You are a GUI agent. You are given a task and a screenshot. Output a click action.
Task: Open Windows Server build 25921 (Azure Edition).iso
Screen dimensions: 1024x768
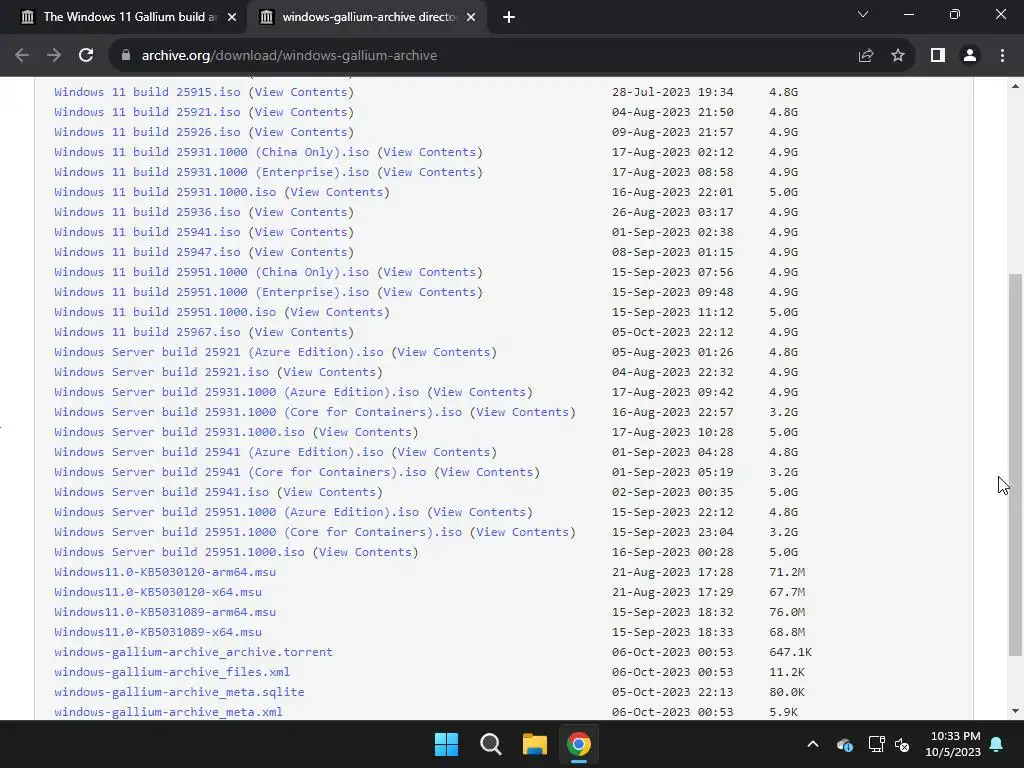(219, 352)
